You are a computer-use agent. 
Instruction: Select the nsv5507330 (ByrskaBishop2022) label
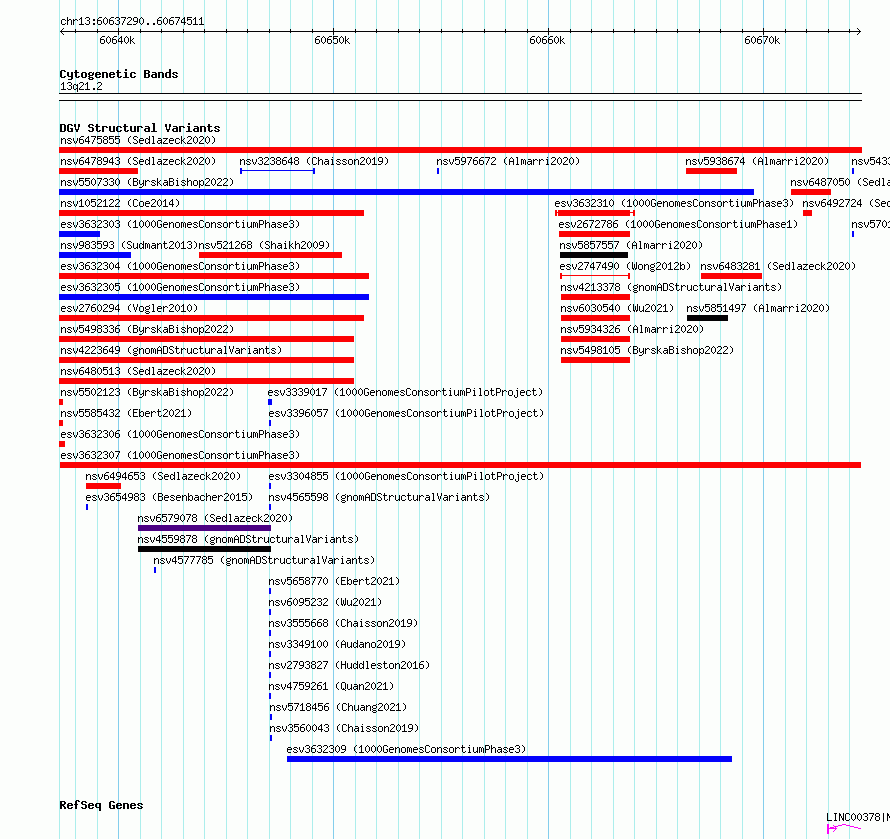147,182
